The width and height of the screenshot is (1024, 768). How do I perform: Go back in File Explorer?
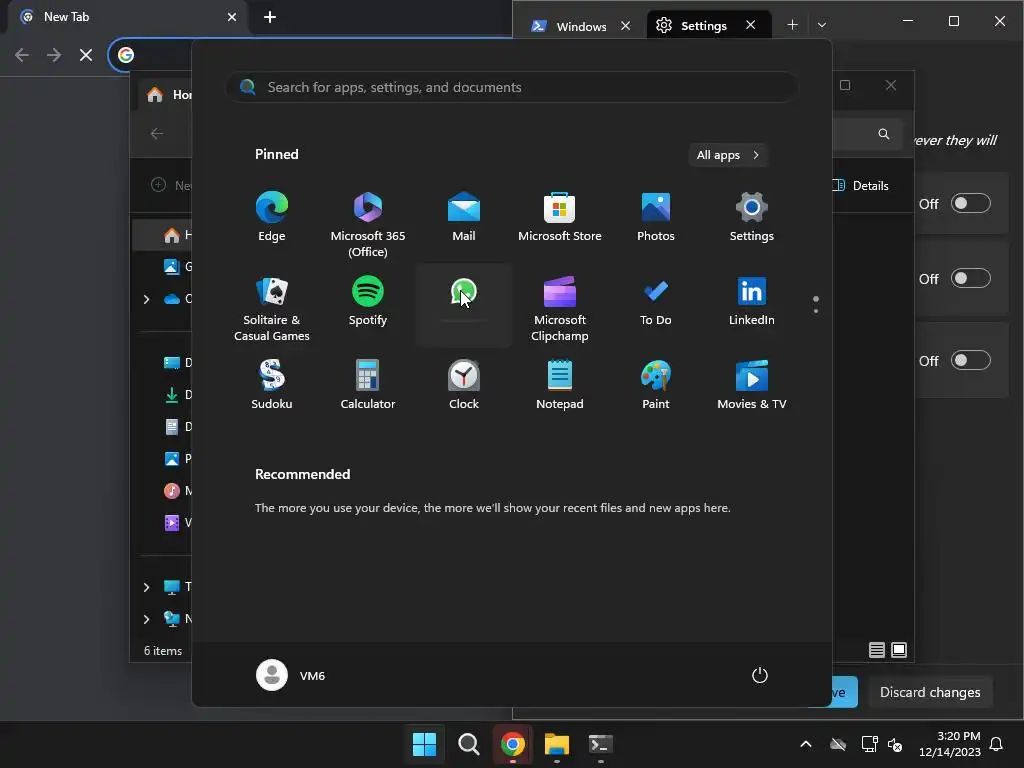[157, 133]
